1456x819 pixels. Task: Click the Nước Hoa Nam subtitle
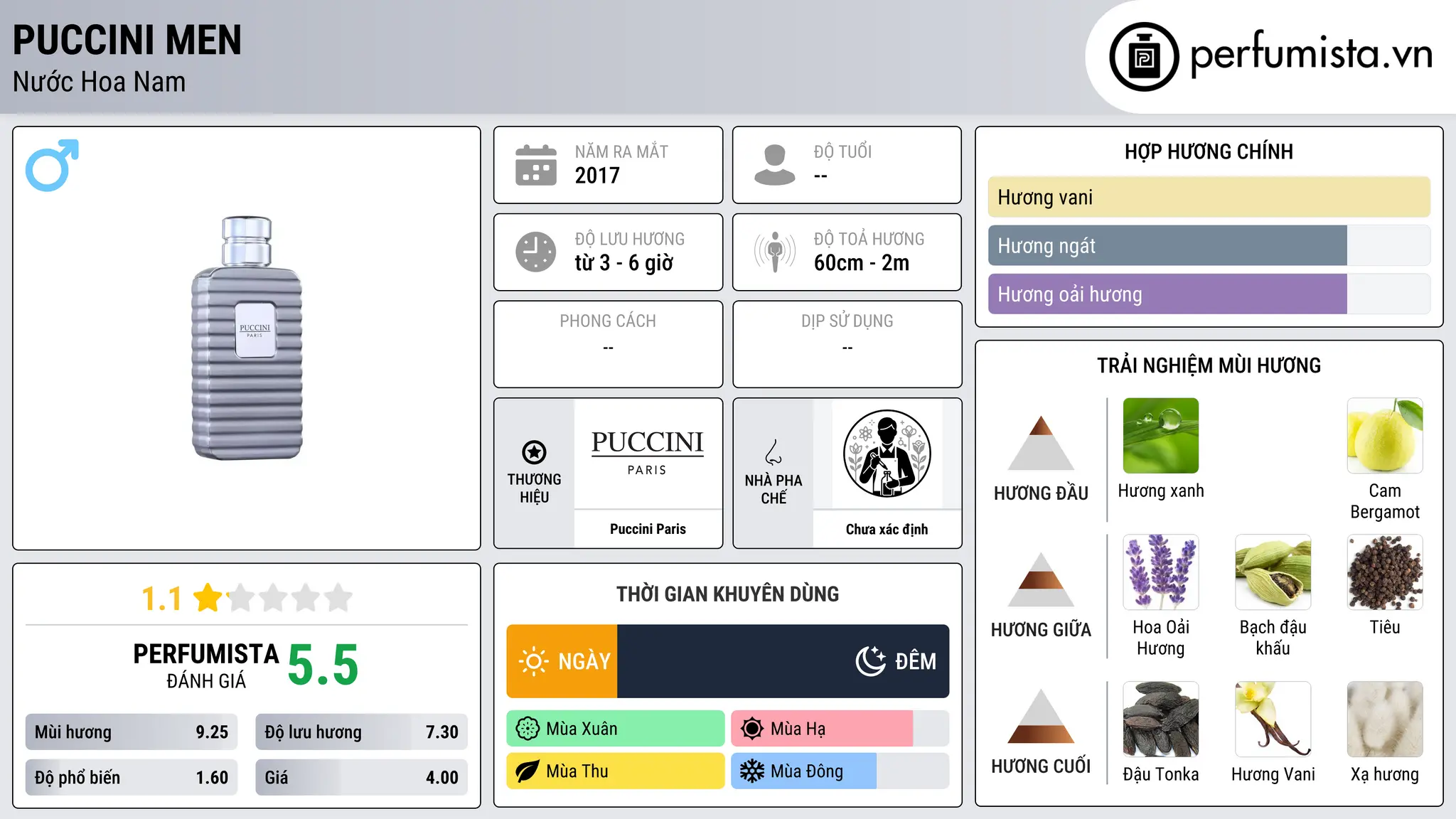point(100,82)
